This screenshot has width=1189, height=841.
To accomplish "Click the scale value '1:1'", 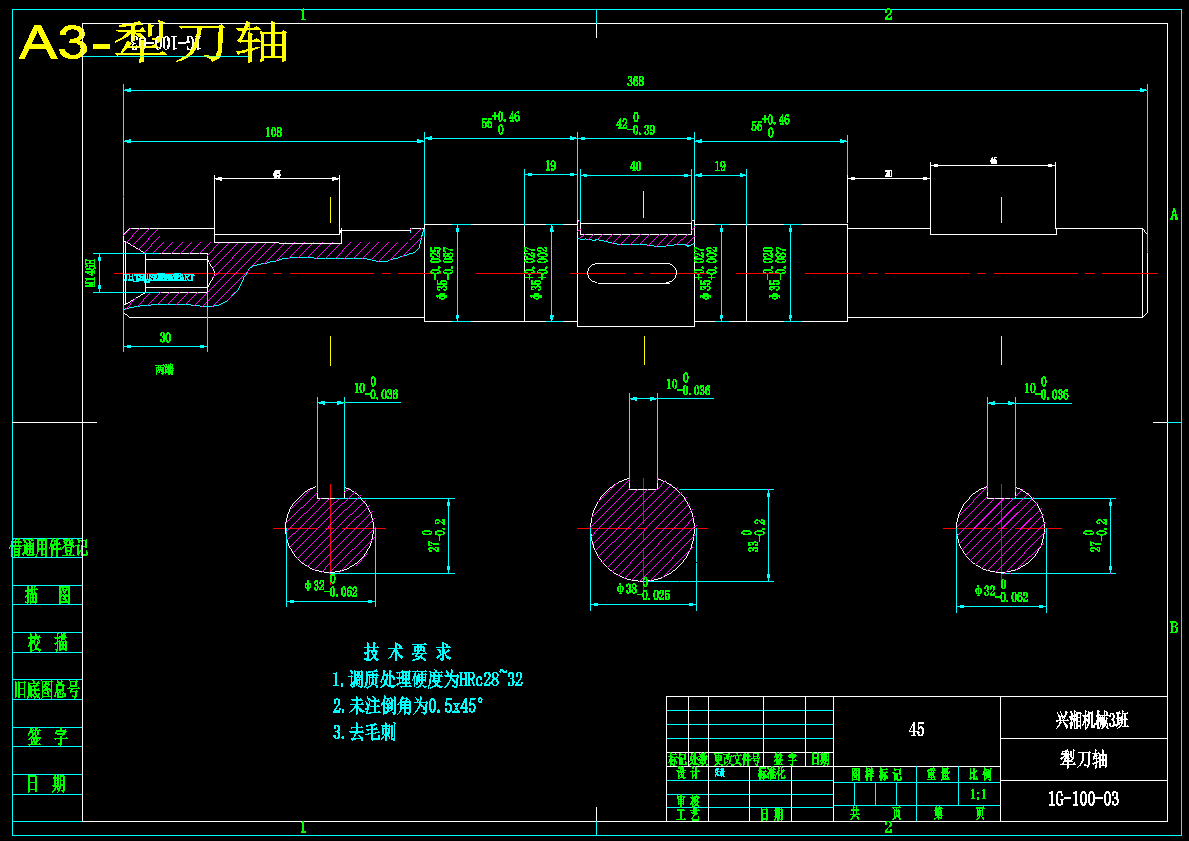I will pyautogui.click(x=978, y=795).
